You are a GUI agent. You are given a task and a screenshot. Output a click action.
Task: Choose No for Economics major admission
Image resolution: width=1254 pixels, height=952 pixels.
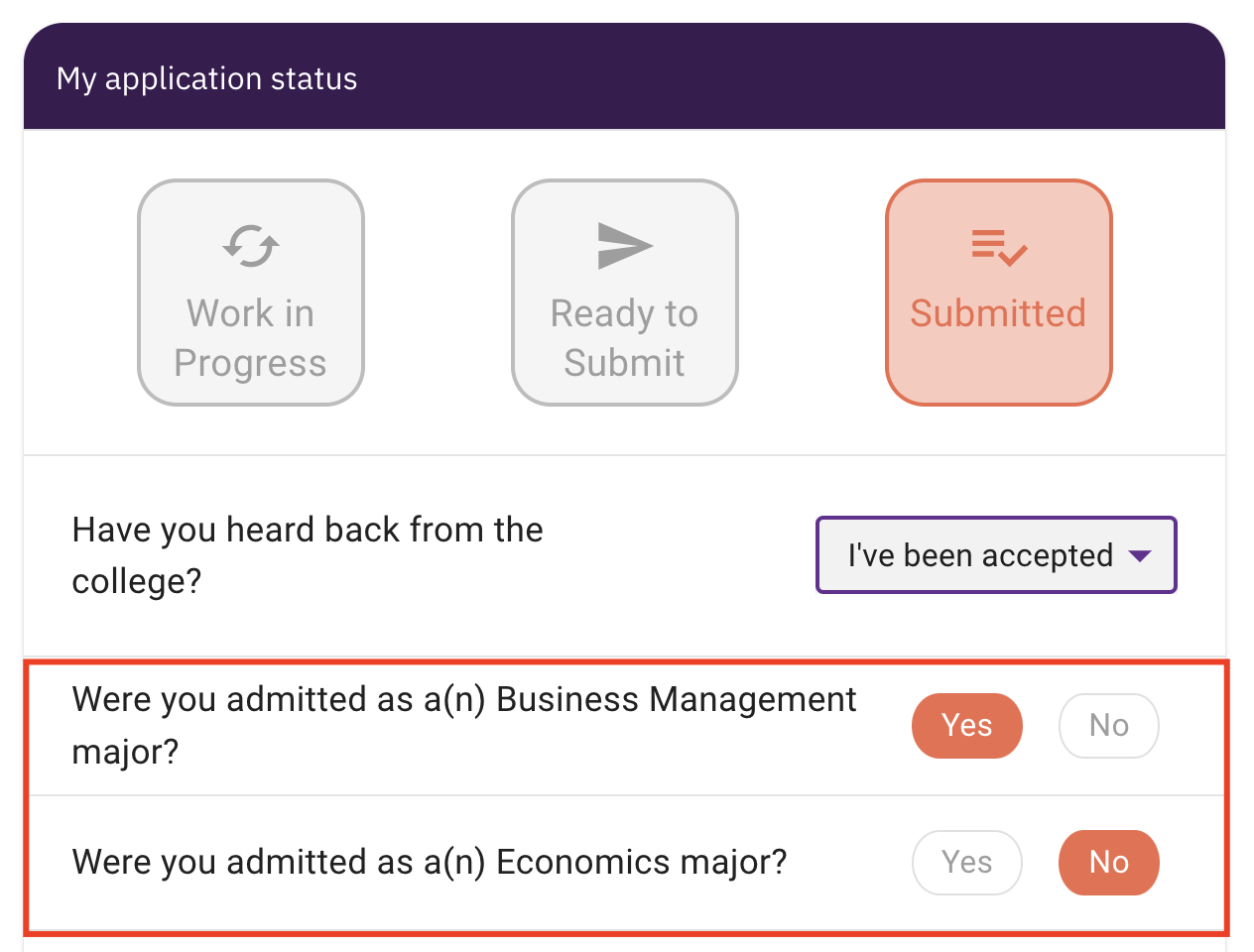[1109, 863]
